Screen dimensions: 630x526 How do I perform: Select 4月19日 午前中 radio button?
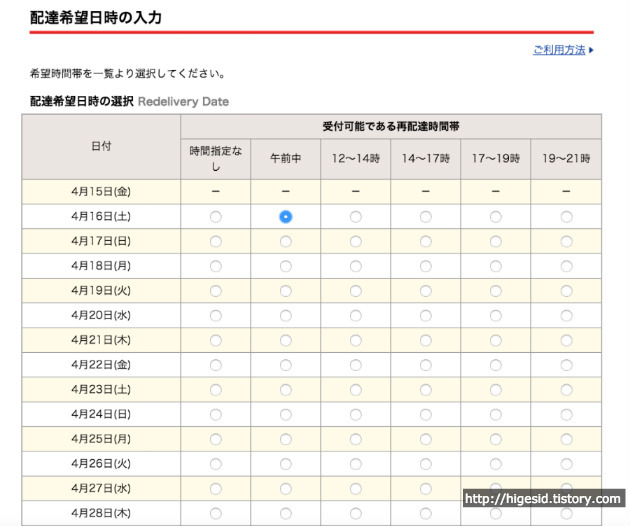[286, 291]
